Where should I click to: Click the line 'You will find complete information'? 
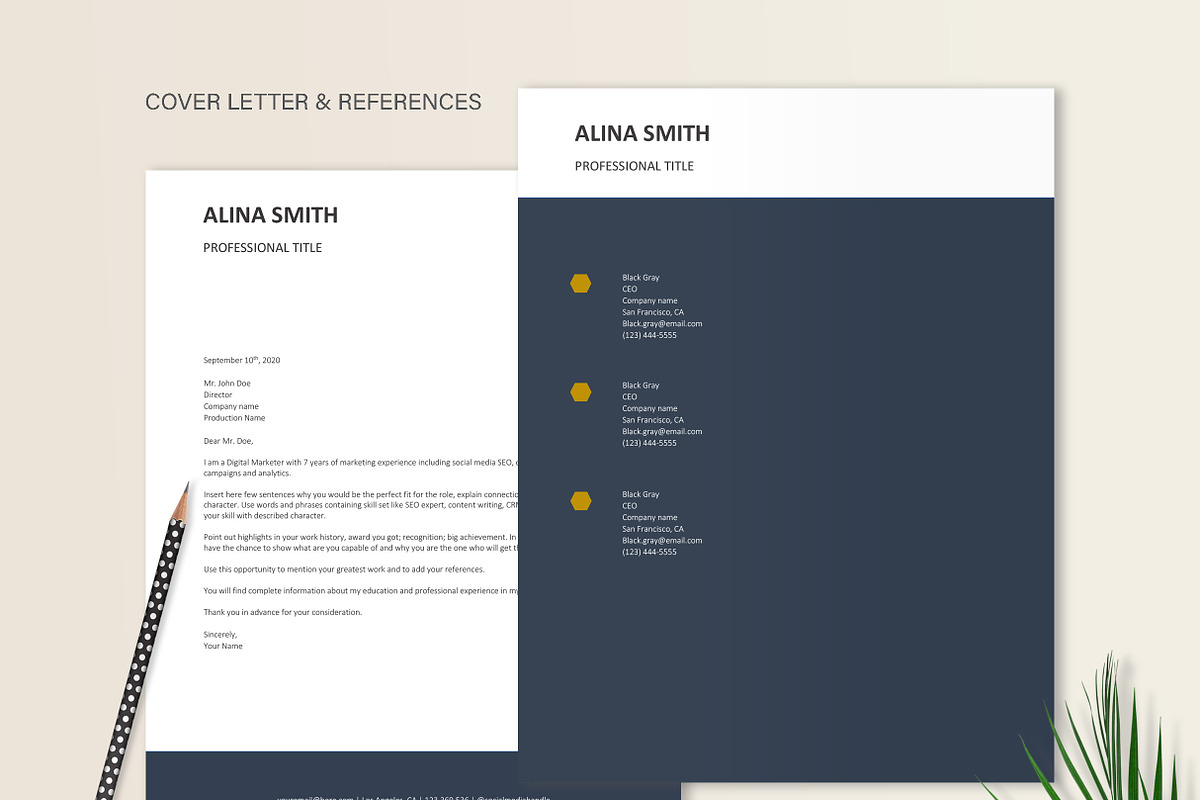360,591
